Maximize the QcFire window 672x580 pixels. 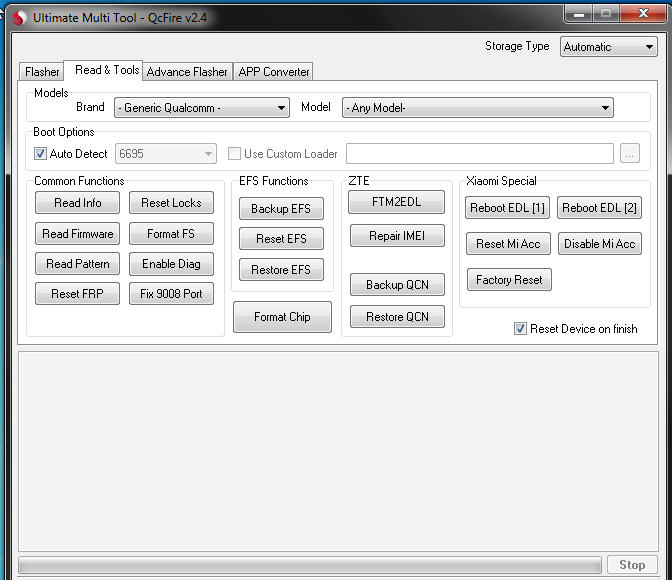[606, 14]
